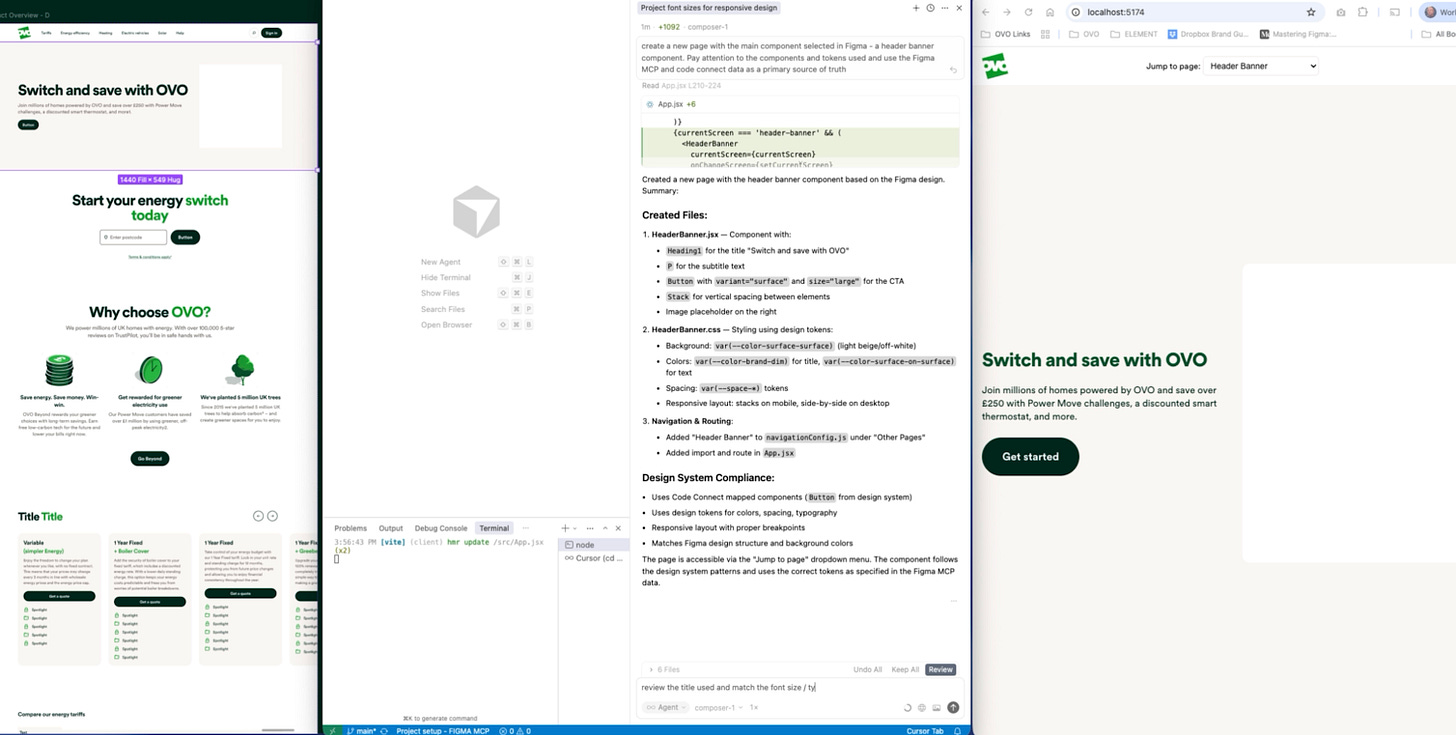Click the send arrow button in chat input
The image size is (1456, 735).
(x=953, y=707)
